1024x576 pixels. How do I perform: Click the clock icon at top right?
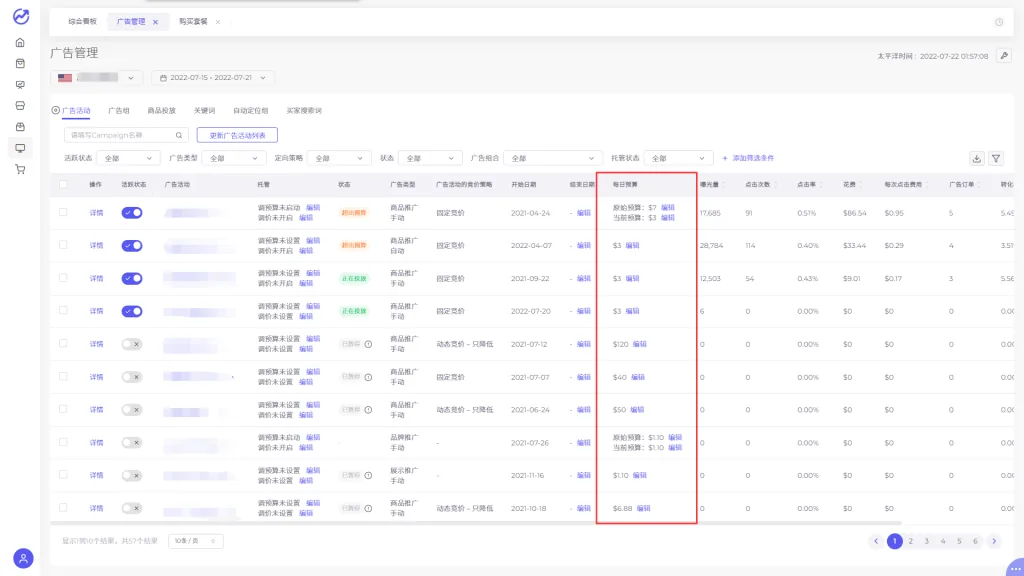click(999, 22)
